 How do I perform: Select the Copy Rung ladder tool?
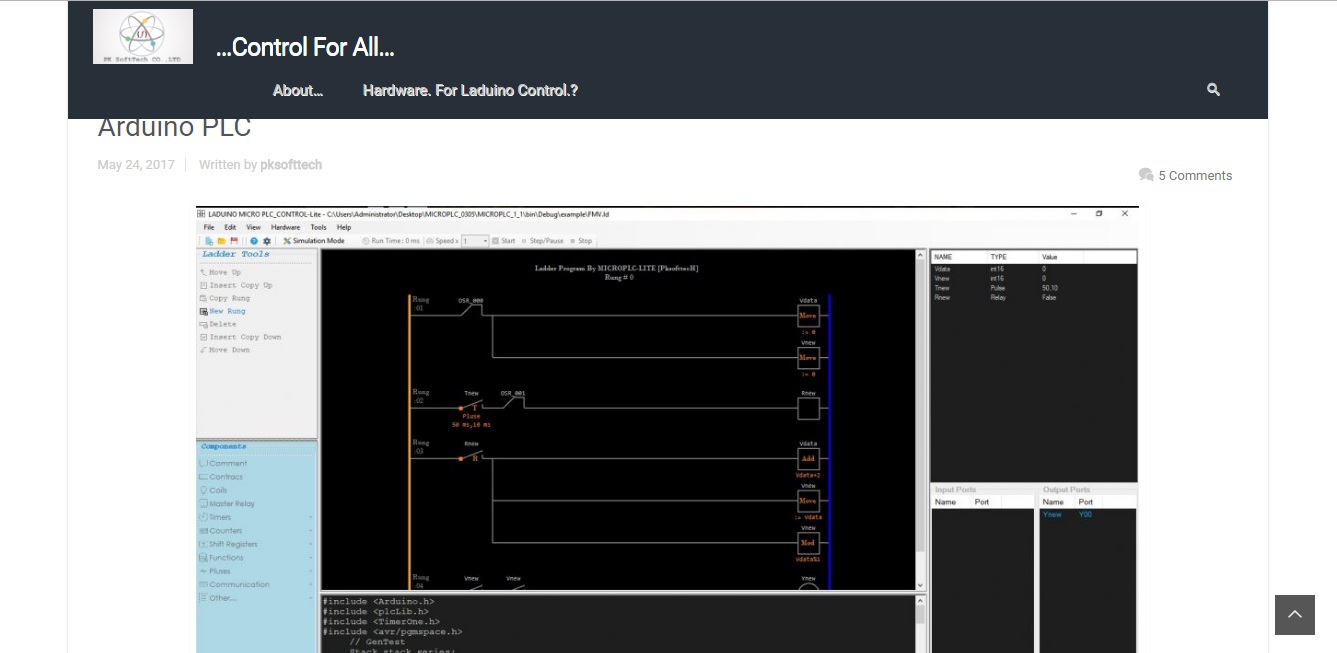coord(224,298)
